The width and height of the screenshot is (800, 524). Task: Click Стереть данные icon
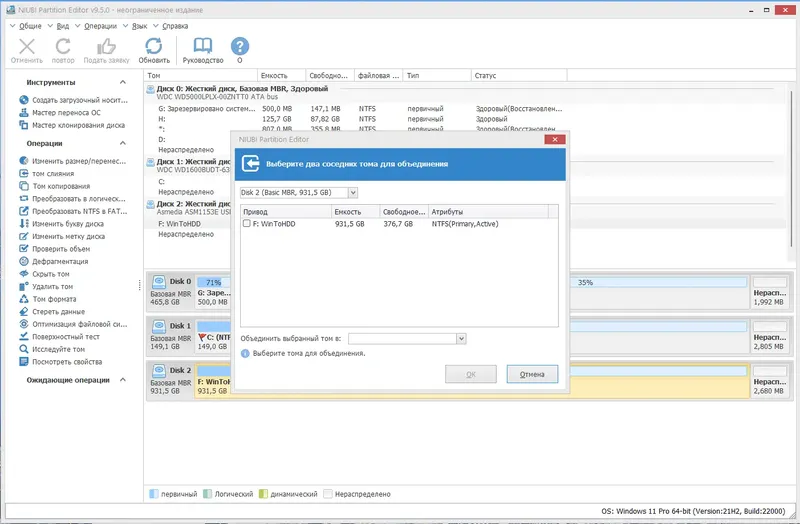(23, 312)
